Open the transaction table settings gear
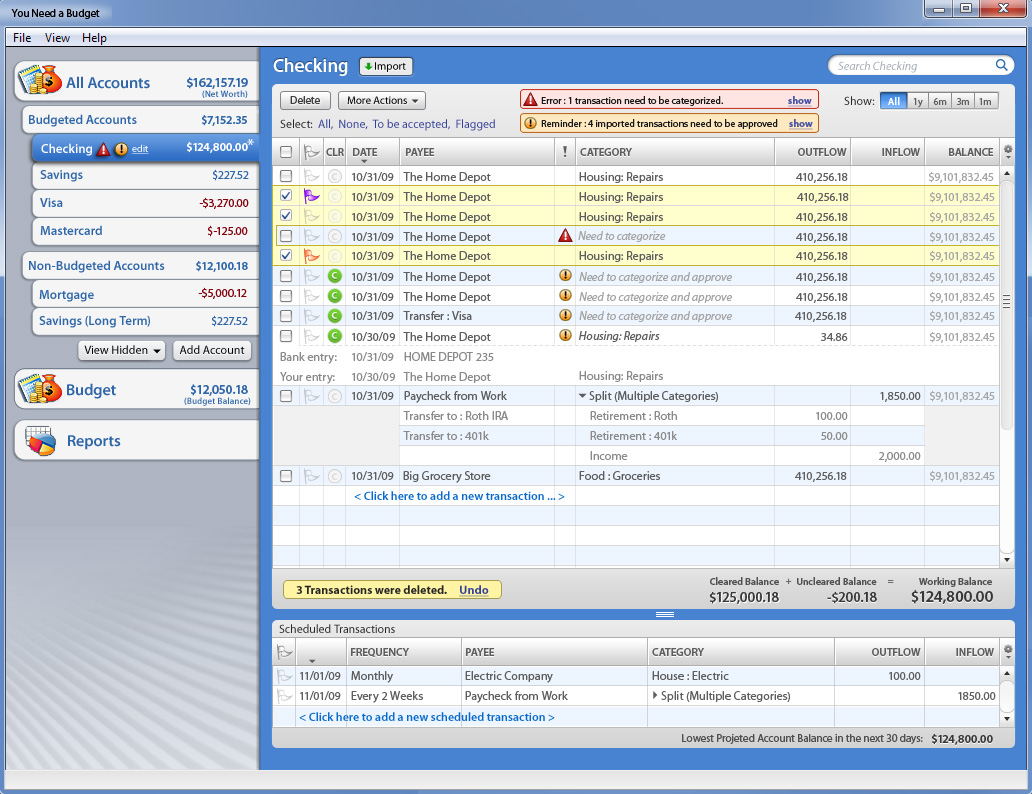The height and width of the screenshot is (794, 1032). click(1008, 151)
